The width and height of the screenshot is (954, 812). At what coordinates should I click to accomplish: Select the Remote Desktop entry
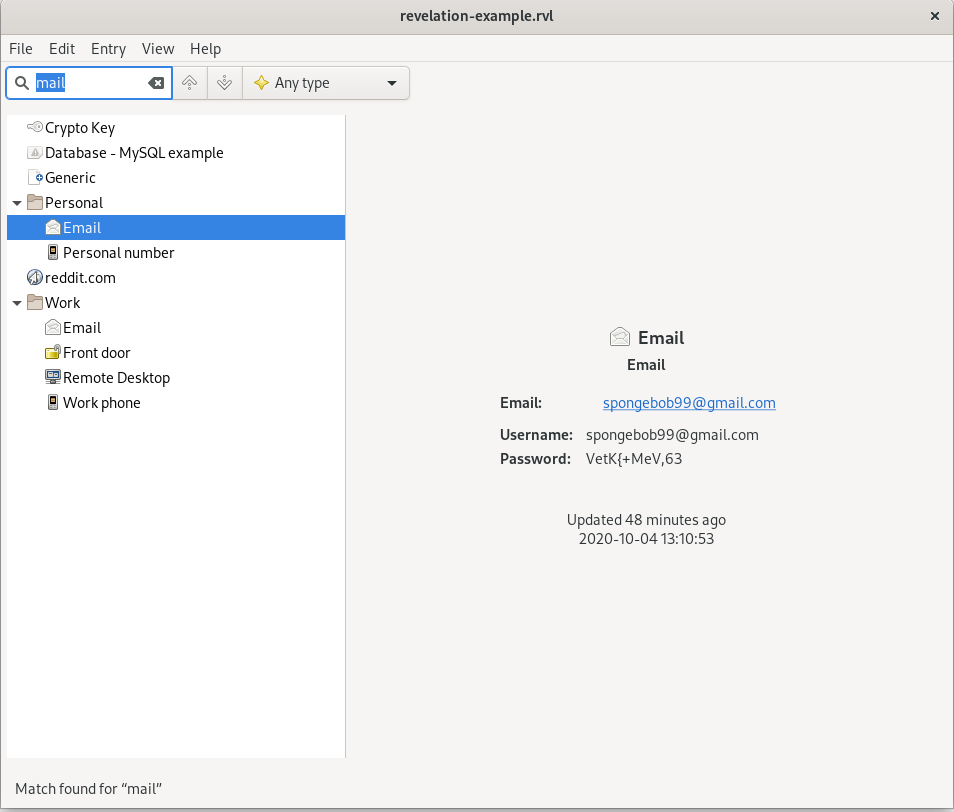tap(116, 378)
